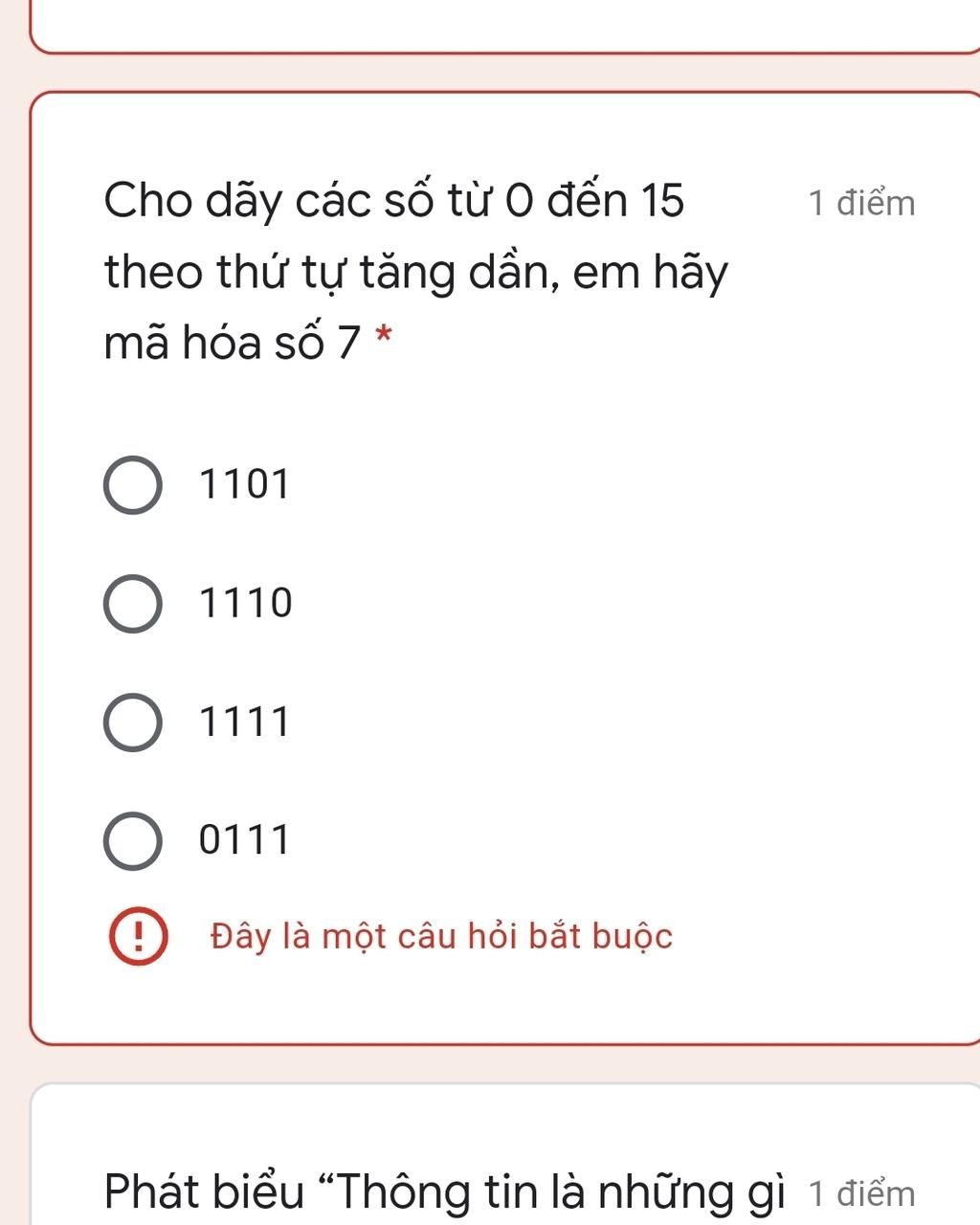The height and width of the screenshot is (1225, 980).
Task: Click the 1101 option label text
Action: [244, 485]
